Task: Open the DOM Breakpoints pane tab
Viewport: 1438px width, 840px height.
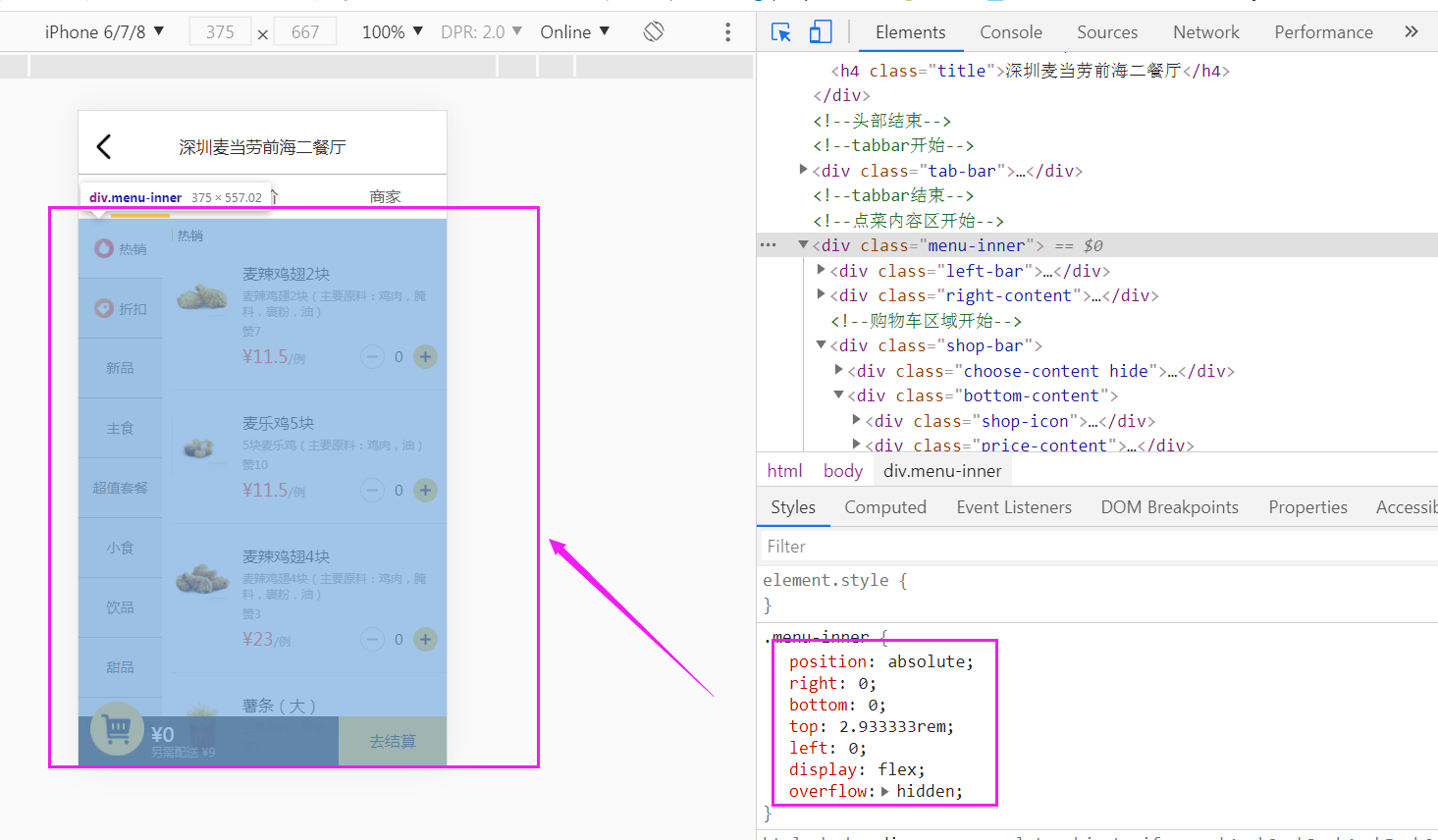Action: [x=1169, y=506]
